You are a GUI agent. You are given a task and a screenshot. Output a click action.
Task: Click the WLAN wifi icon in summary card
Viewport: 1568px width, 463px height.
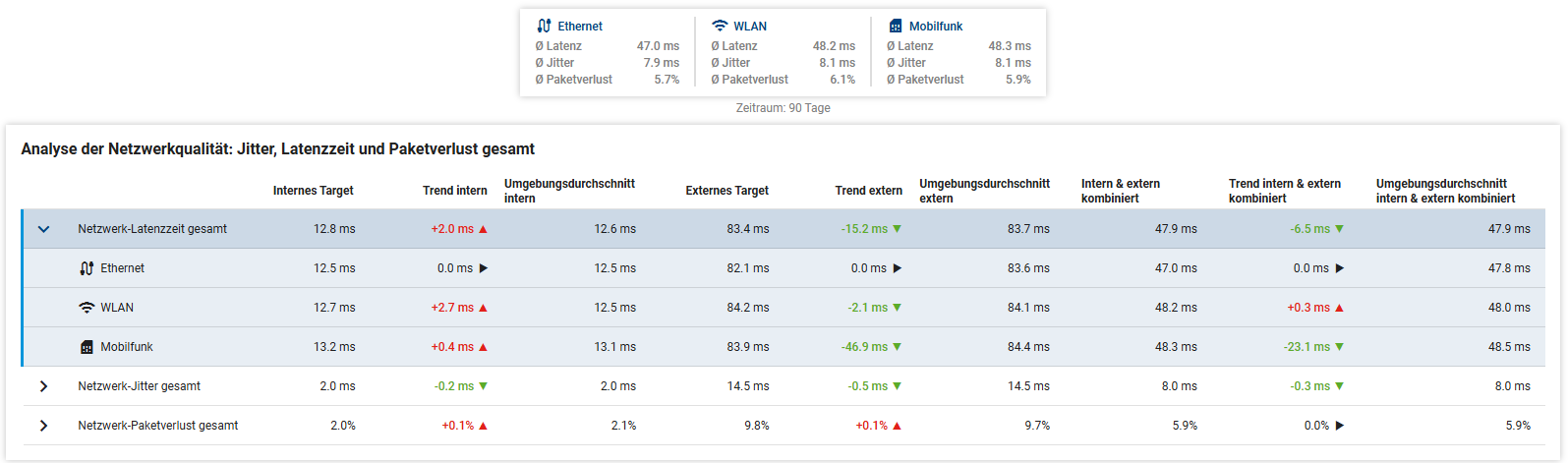[x=720, y=27]
